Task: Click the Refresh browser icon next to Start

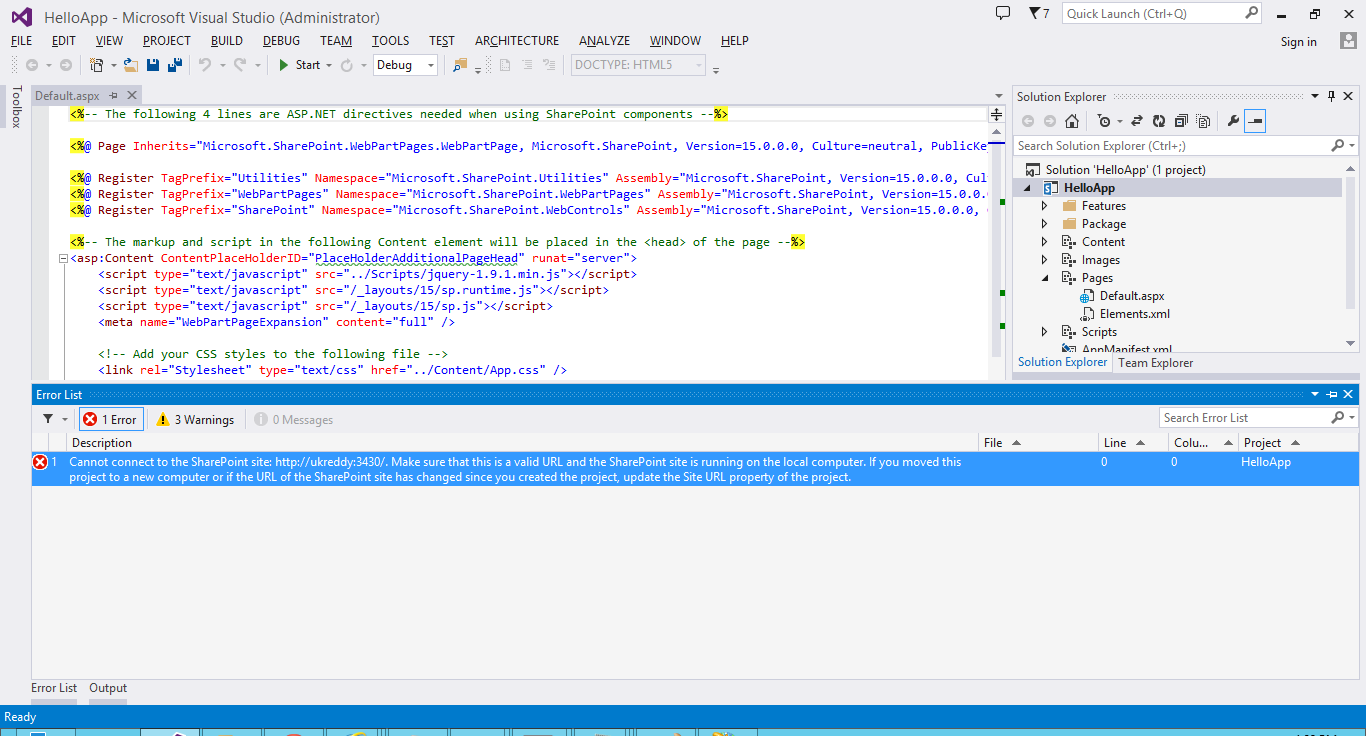Action: coord(347,65)
